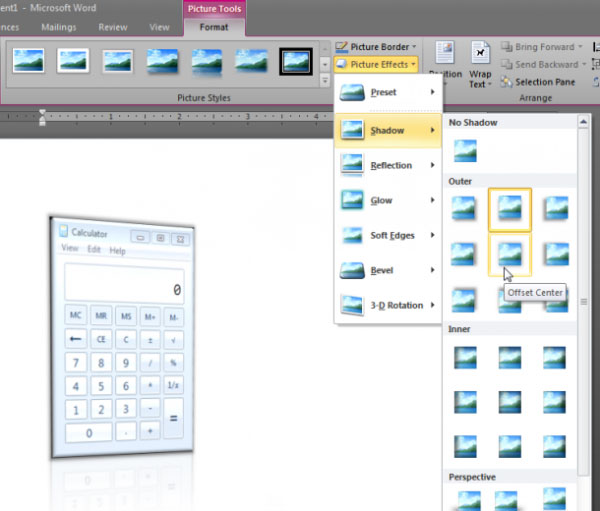Expand the full Picture Styles gallery

325,80
